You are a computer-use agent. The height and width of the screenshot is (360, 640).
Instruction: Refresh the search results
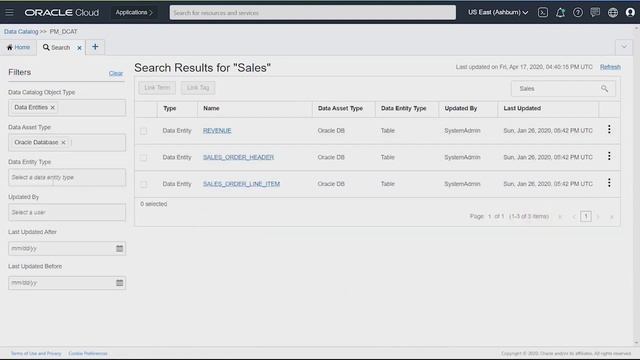pos(610,67)
